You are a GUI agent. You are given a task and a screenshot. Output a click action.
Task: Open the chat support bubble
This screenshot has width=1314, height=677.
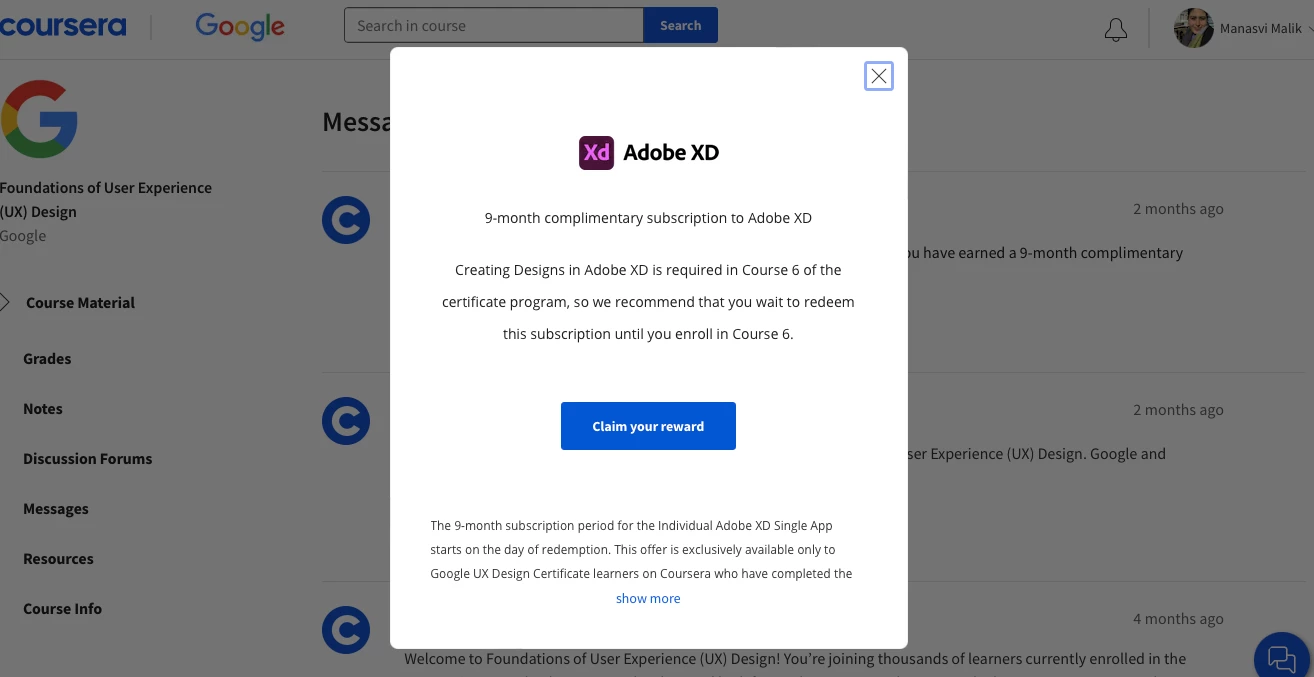point(1282,657)
